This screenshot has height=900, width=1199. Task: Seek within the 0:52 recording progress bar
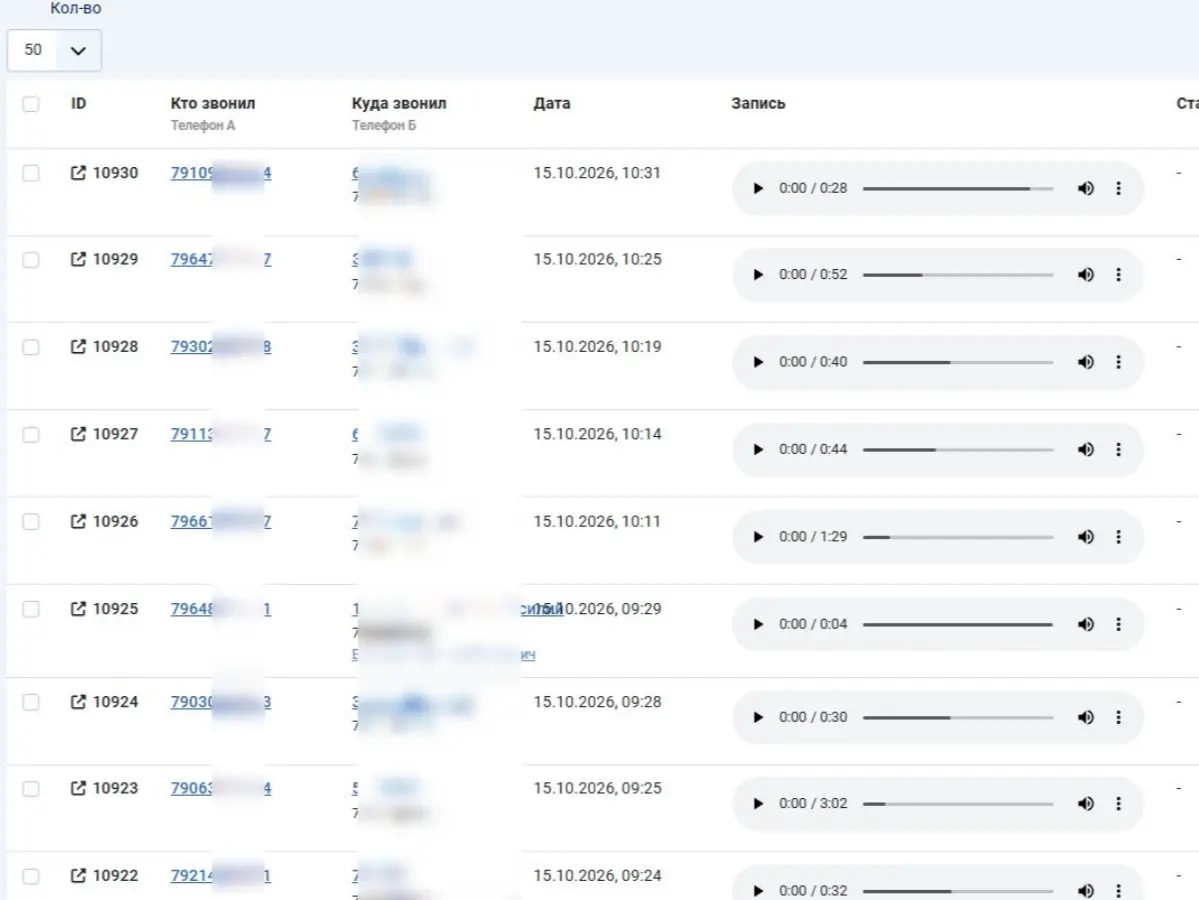click(x=958, y=275)
